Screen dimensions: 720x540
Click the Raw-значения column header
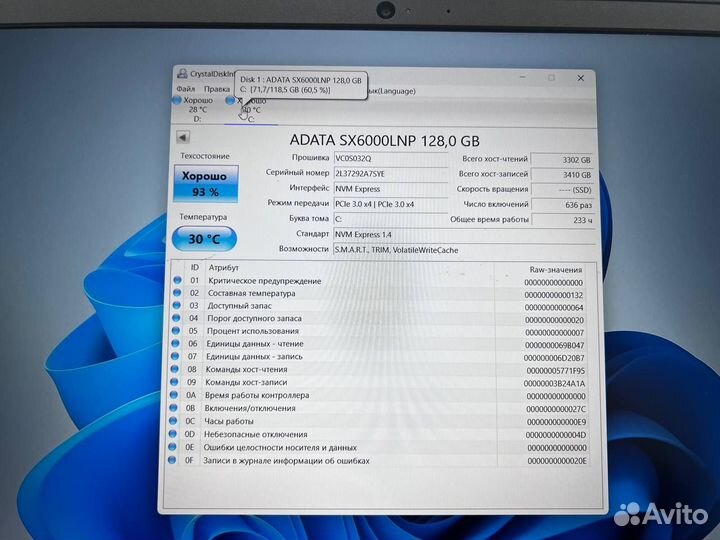pyautogui.click(x=556, y=270)
